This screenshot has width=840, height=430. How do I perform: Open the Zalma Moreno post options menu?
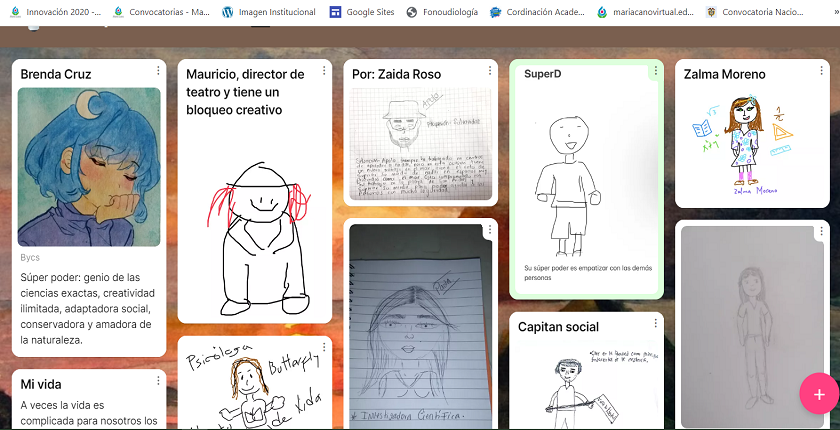pyautogui.click(x=821, y=70)
